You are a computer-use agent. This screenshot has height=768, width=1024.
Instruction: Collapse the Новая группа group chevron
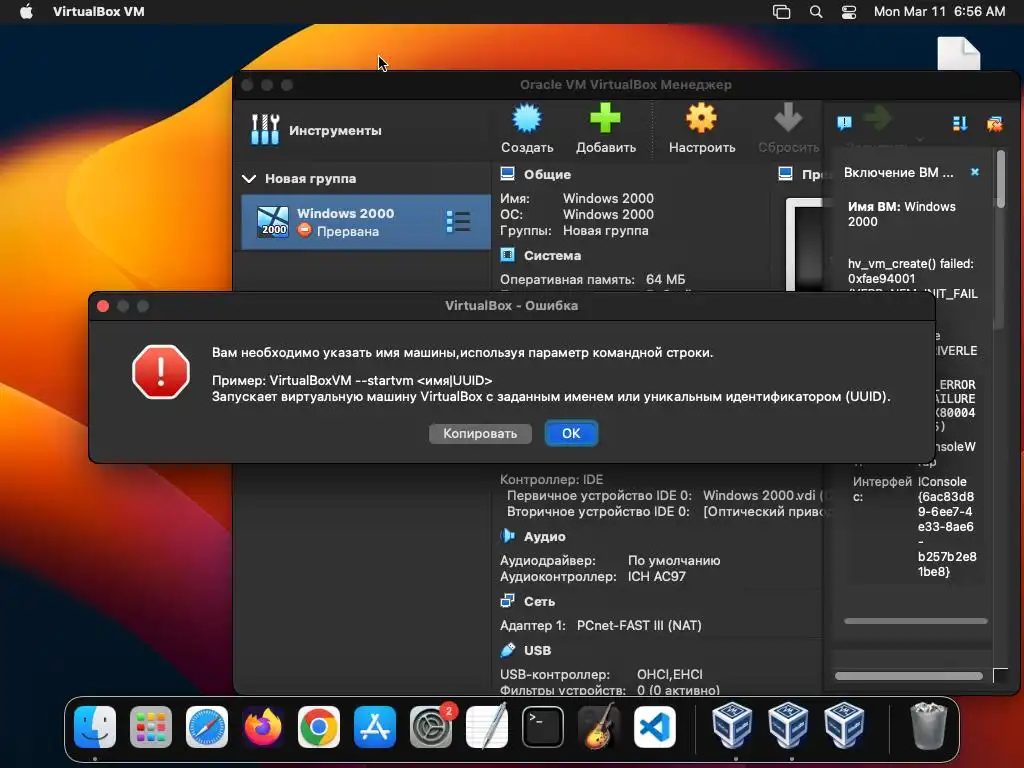(x=249, y=178)
